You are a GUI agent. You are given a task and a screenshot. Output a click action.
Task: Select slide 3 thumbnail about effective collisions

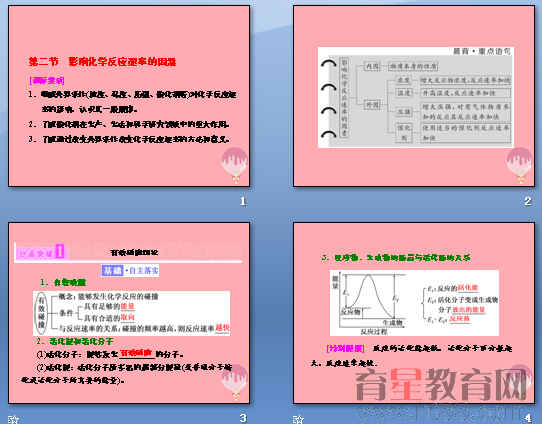click(x=129, y=313)
